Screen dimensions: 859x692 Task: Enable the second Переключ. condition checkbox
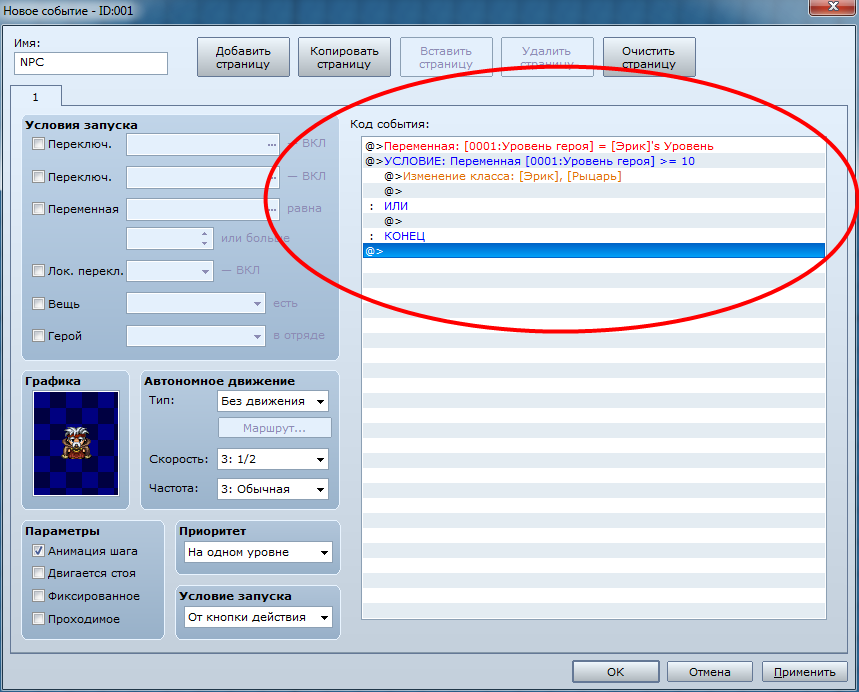(38, 176)
